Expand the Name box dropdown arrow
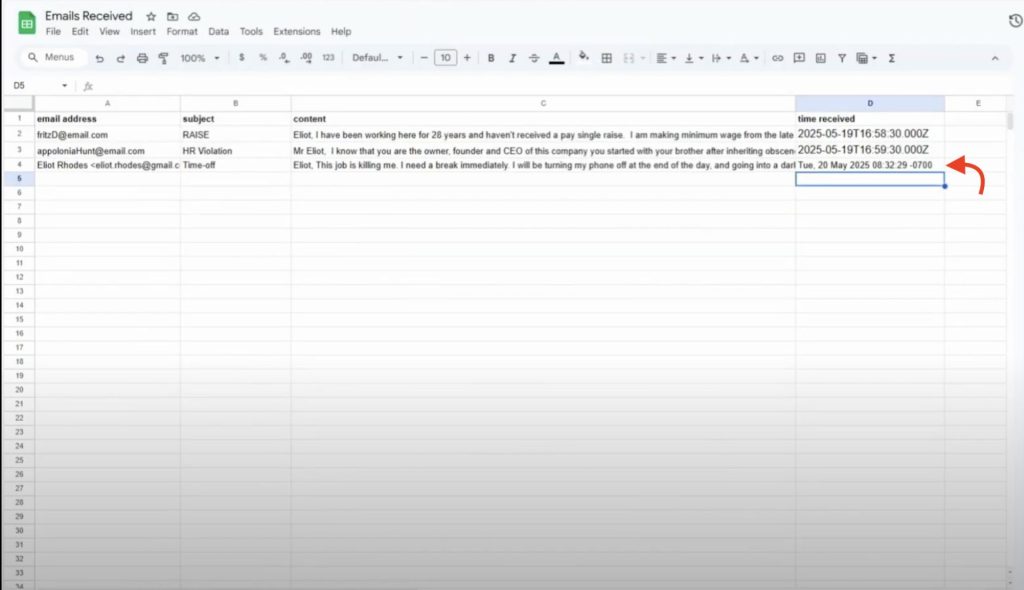The image size is (1024, 590). tap(64, 86)
